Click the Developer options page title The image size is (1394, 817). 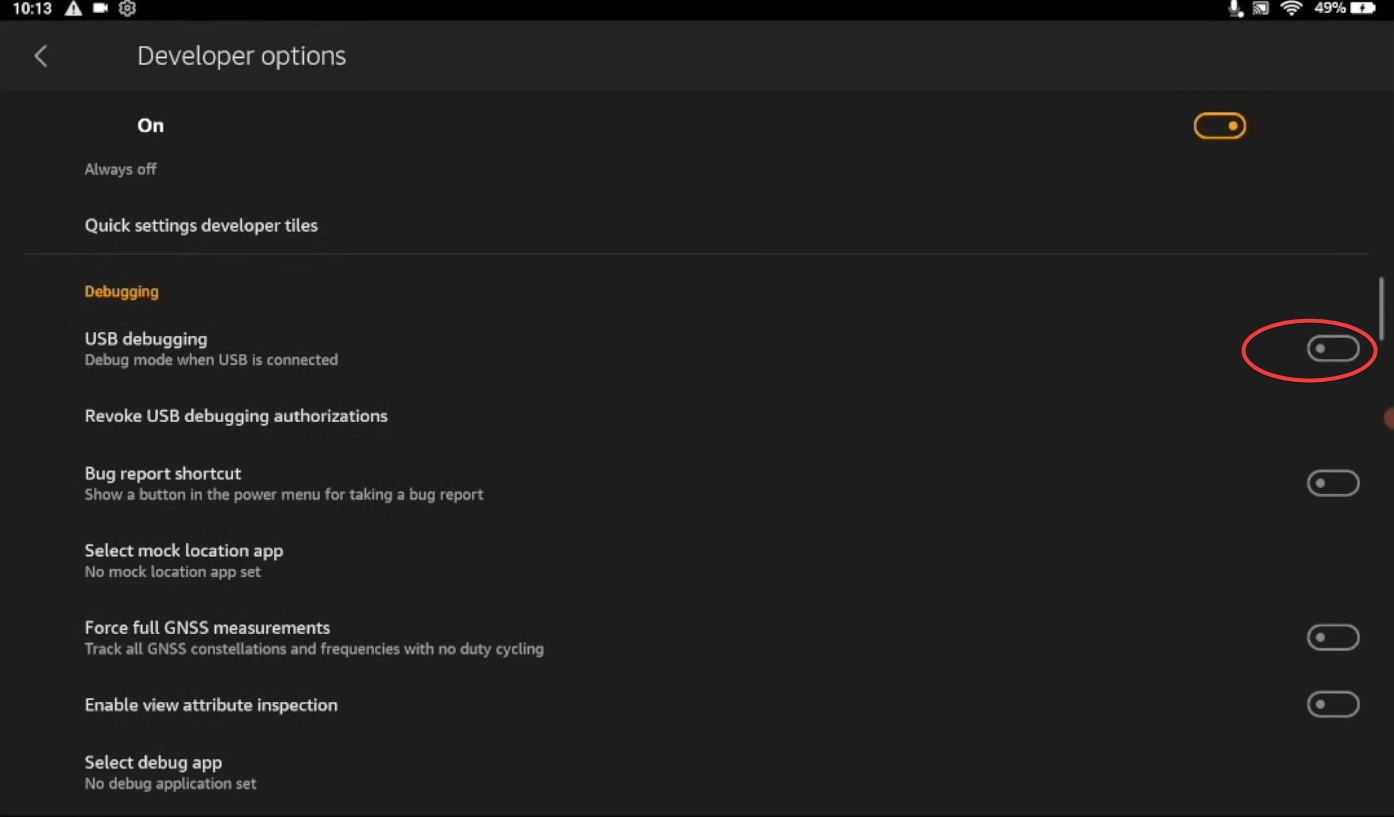click(241, 56)
